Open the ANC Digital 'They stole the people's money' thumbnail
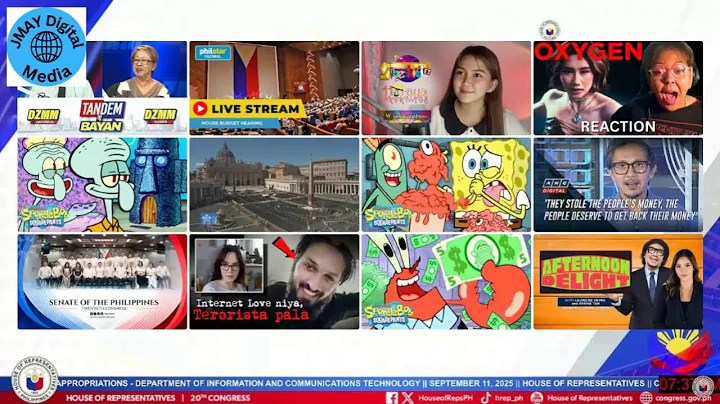Screen dimensions: 720x404 (618, 185)
